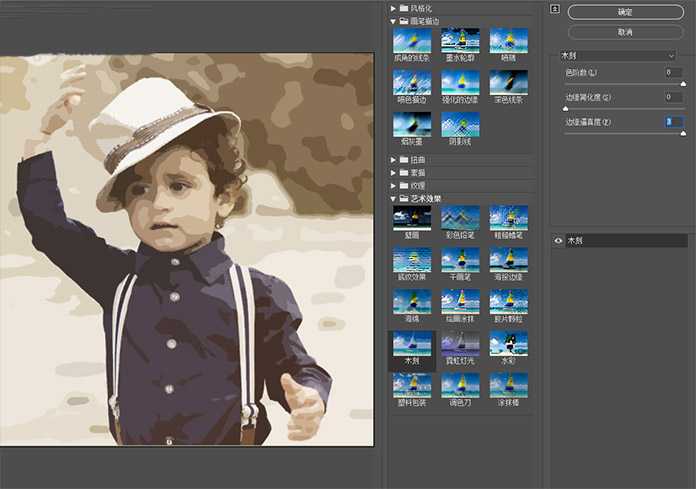Toggle eye visibility of 木刻 effect layer
The image size is (696, 489).
click(557, 241)
